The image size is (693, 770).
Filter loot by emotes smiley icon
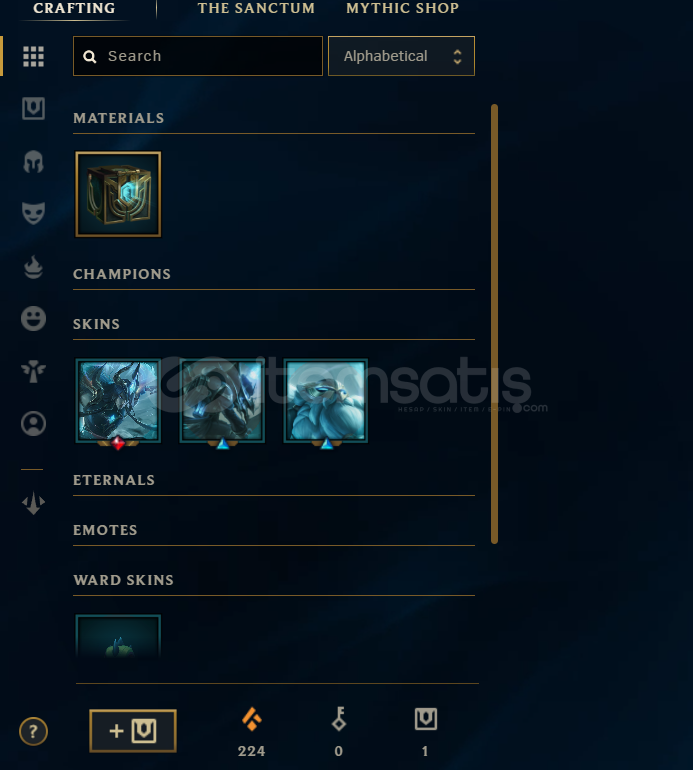tap(33, 318)
